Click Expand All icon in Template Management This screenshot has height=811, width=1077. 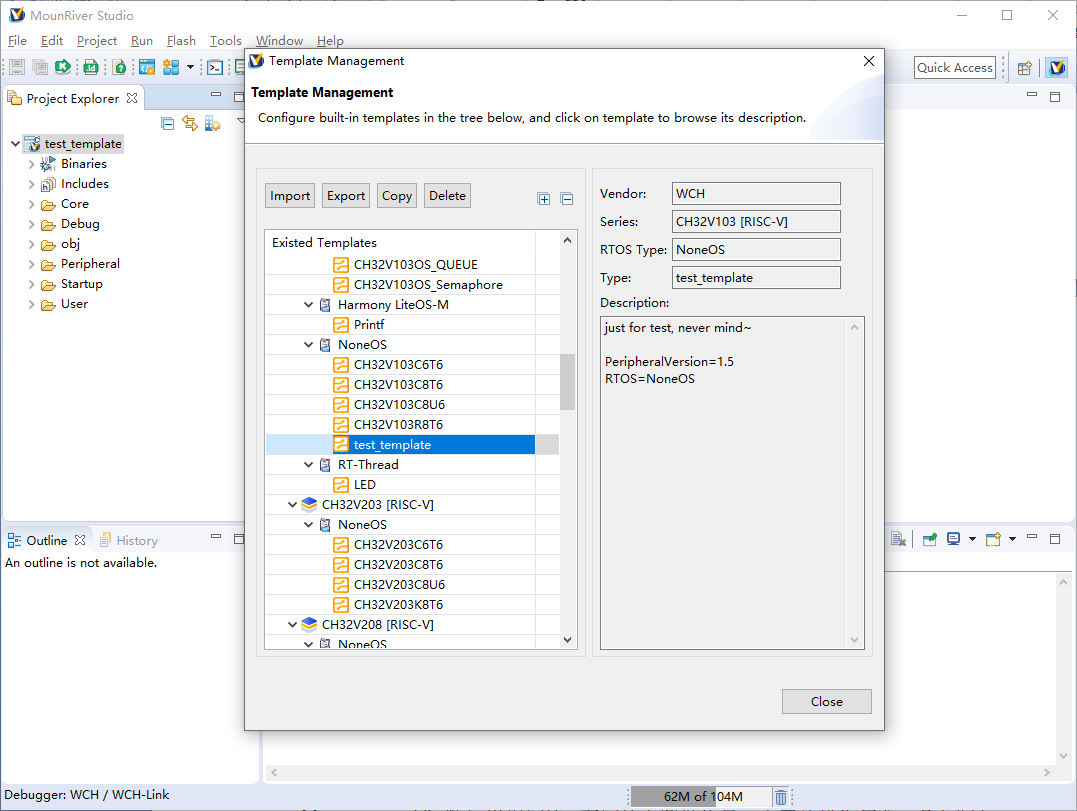[x=544, y=199]
